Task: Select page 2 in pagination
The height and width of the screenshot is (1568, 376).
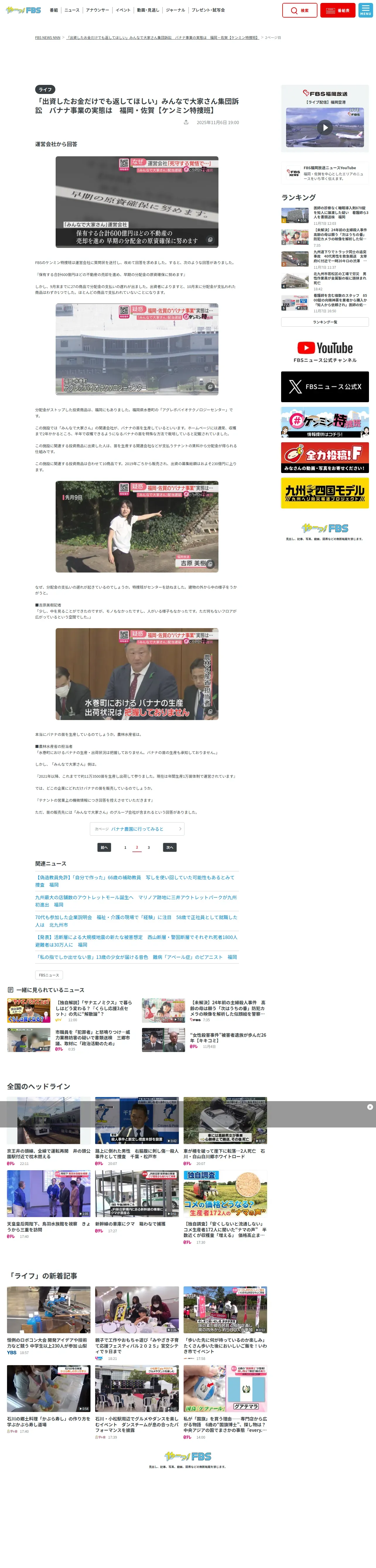Action: pos(136,847)
